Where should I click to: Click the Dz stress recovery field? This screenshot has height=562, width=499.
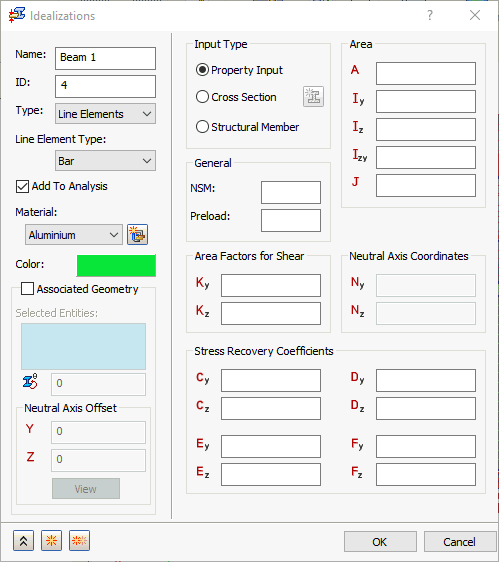coord(426,408)
